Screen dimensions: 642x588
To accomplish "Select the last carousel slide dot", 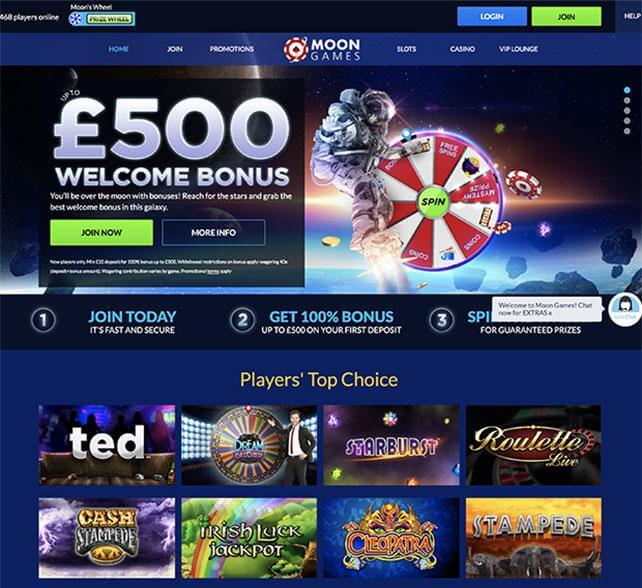I will (x=627, y=131).
